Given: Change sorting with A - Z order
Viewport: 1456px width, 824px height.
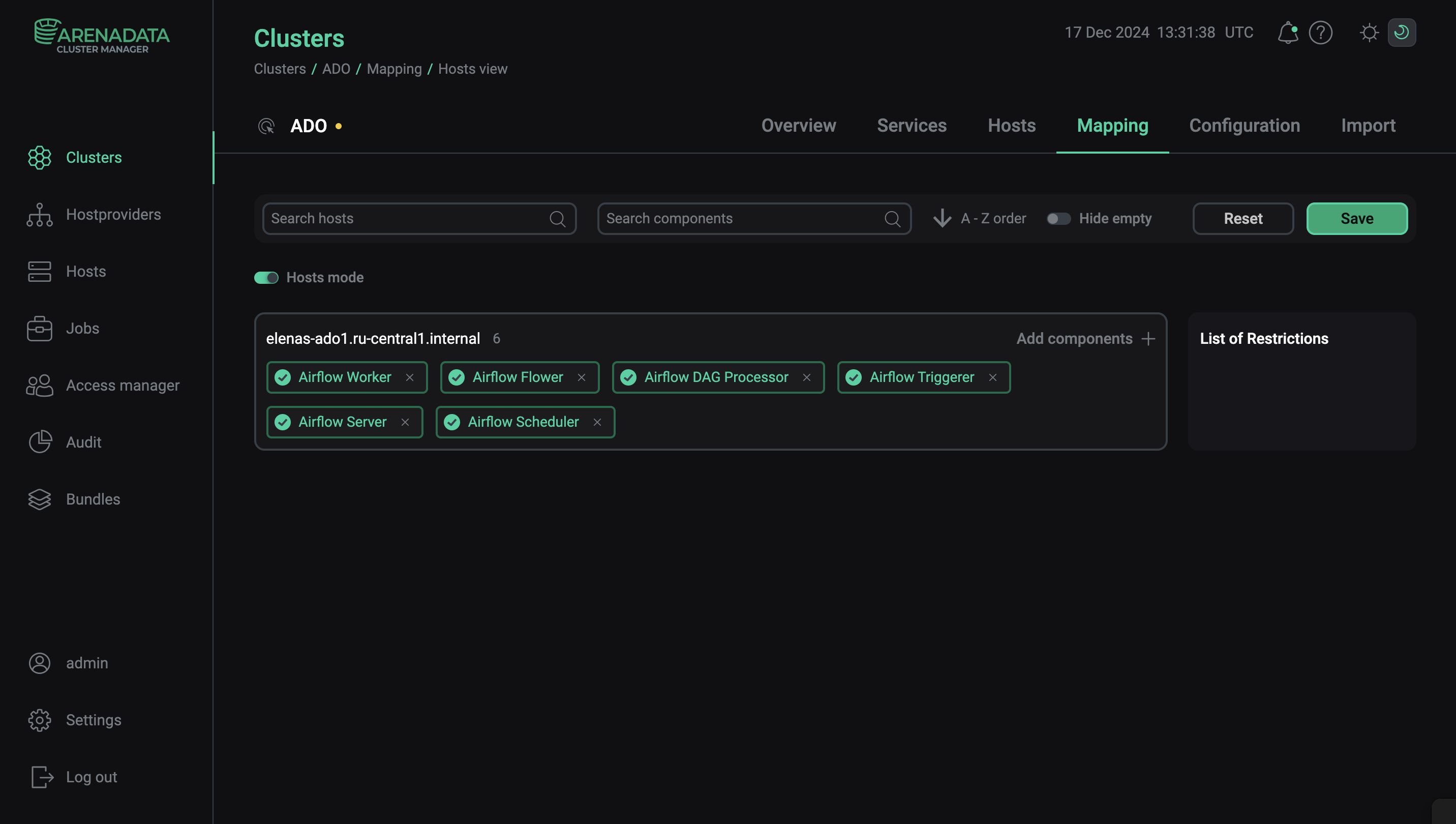Looking at the screenshot, I should pyautogui.click(x=979, y=218).
